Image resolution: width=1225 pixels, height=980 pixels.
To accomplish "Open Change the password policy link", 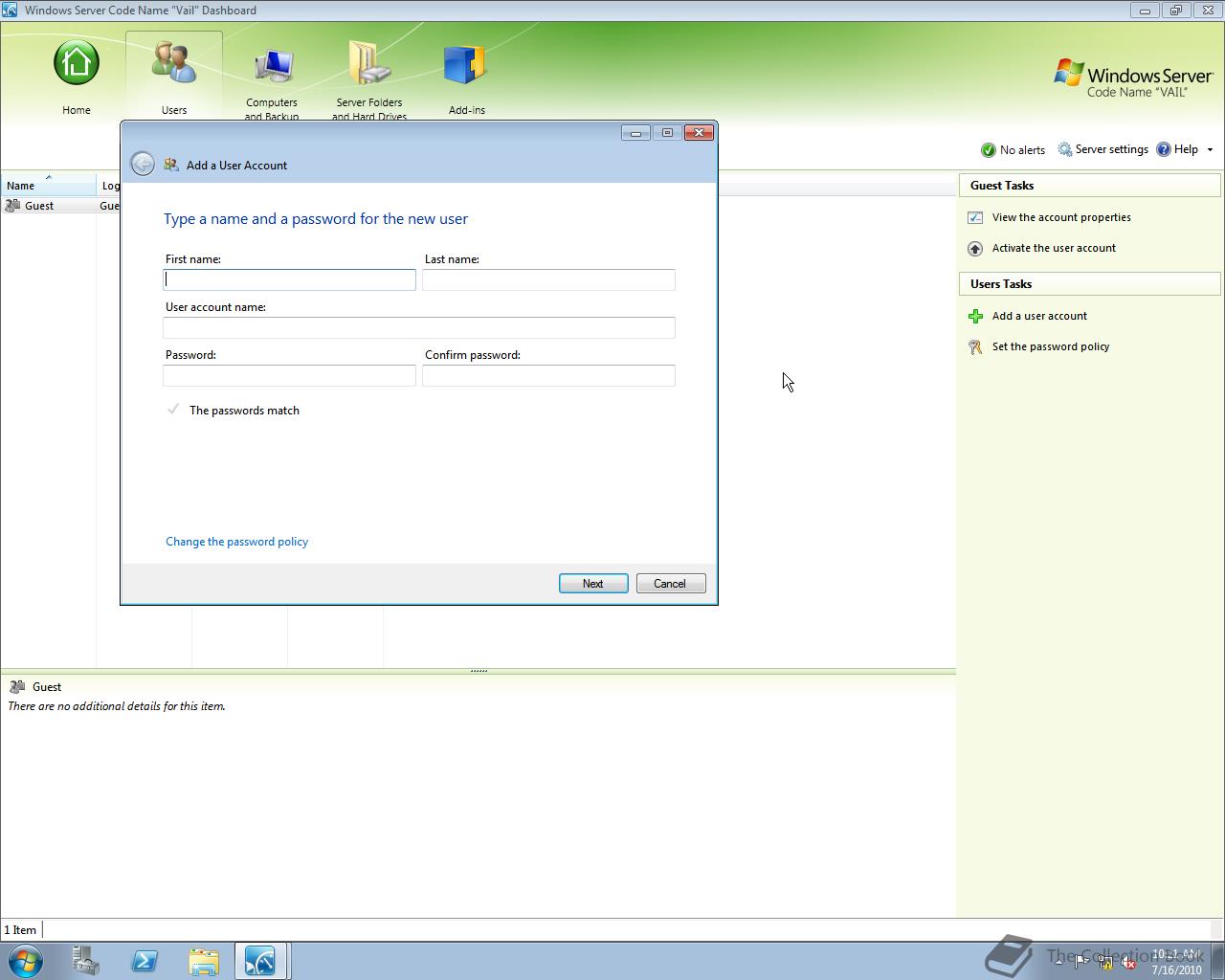I will click(x=236, y=542).
